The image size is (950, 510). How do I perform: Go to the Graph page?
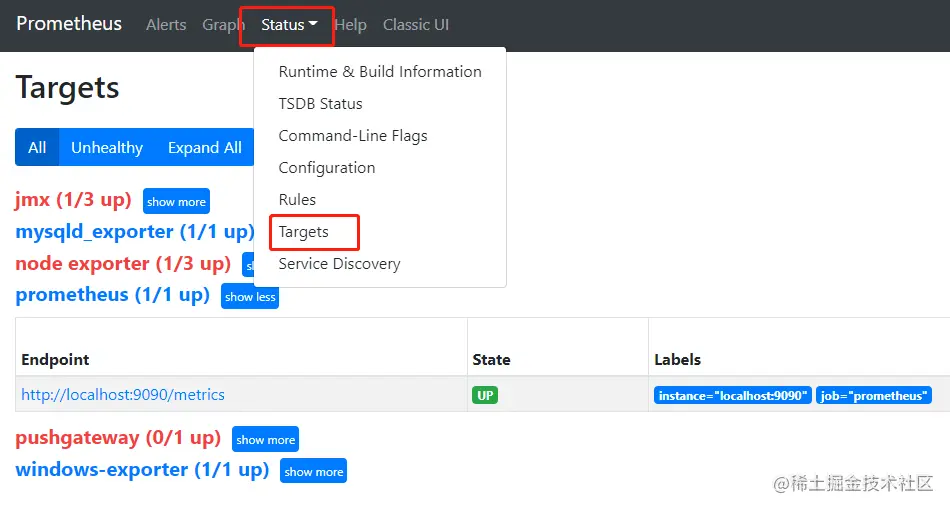point(223,25)
